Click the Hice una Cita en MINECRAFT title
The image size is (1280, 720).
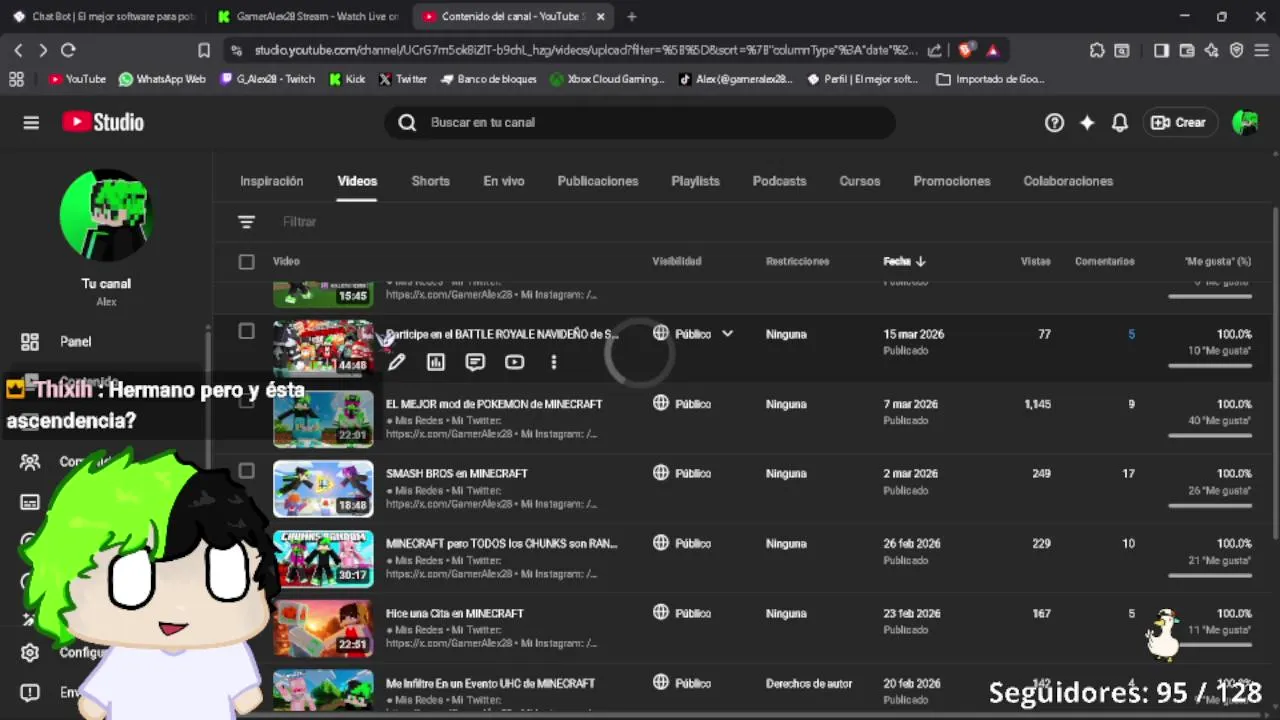(455, 613)
